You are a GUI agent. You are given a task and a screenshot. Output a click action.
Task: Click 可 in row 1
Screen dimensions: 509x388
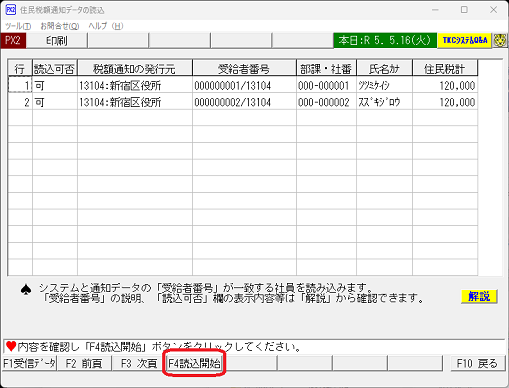(55, 85)
